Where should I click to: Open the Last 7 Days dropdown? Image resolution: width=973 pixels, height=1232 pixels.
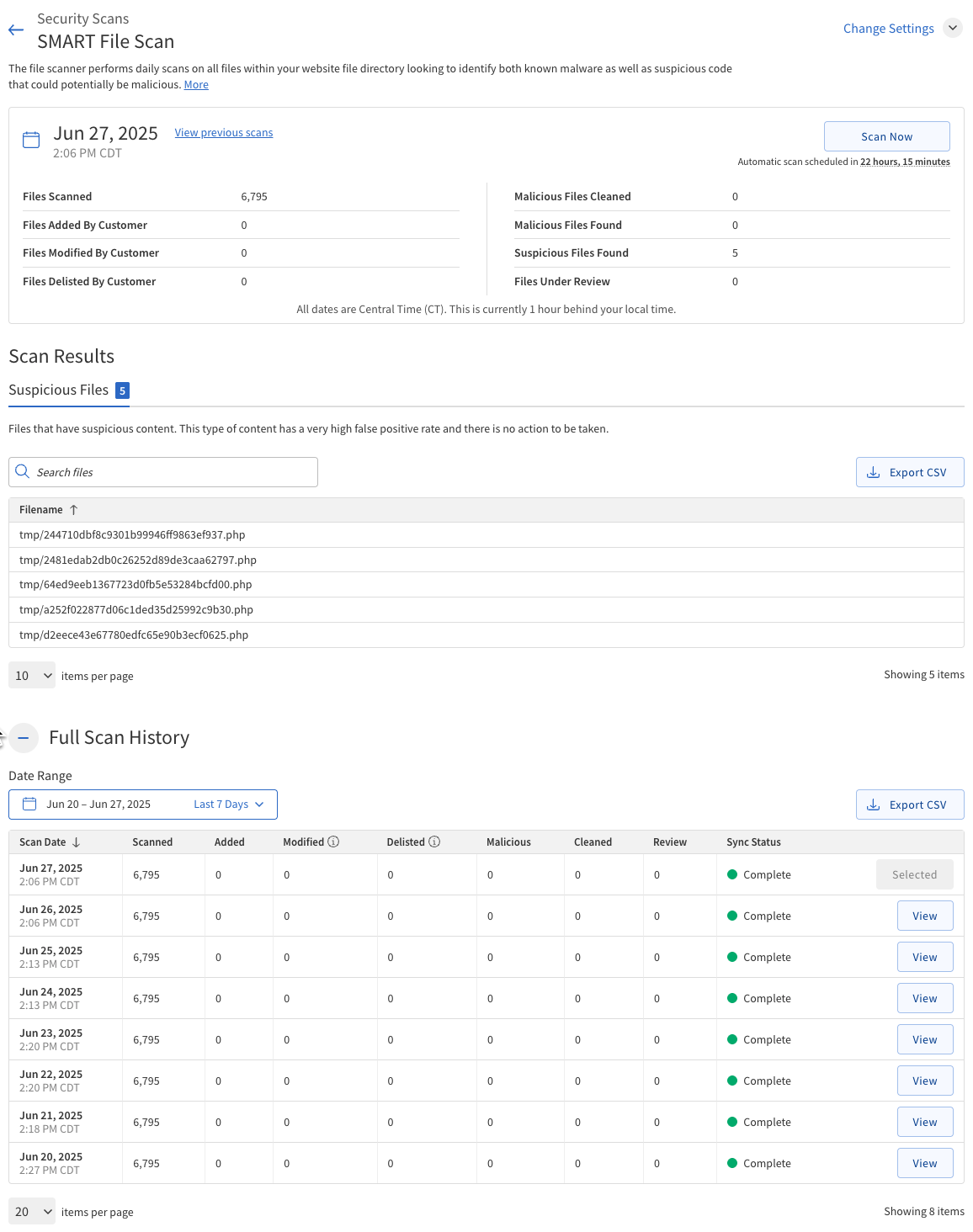[x=228, y=805]
